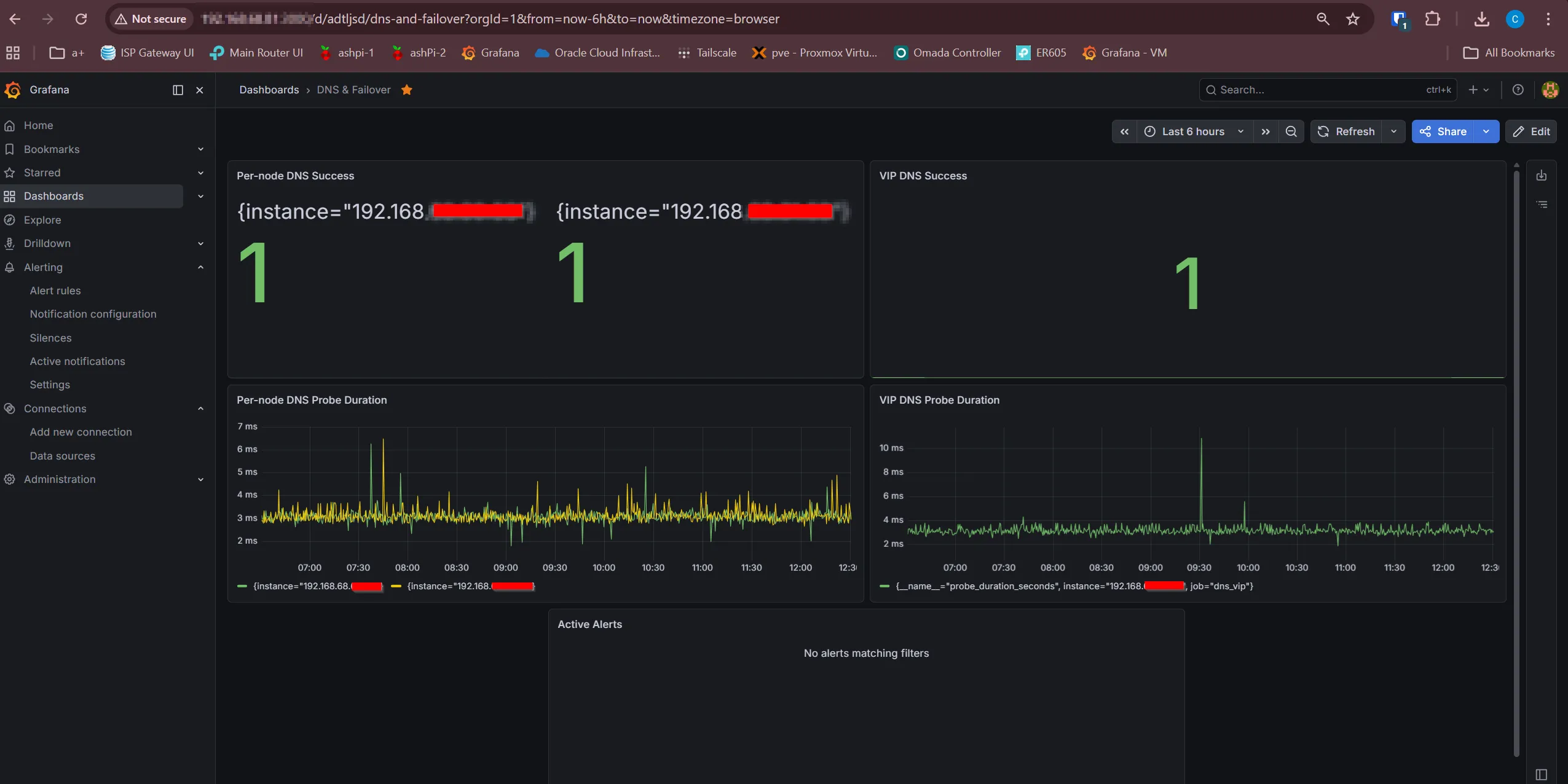Open browser downloads icon

(x=1481, y=19)
